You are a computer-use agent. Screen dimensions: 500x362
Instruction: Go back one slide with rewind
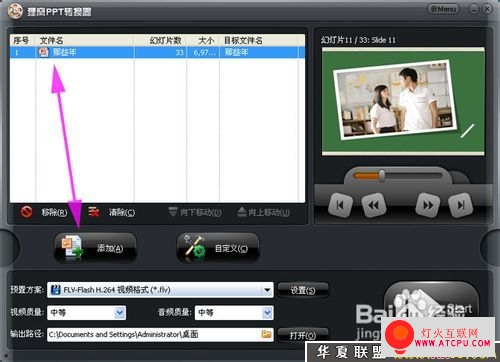pyautogui.click(x=374, y=205)
